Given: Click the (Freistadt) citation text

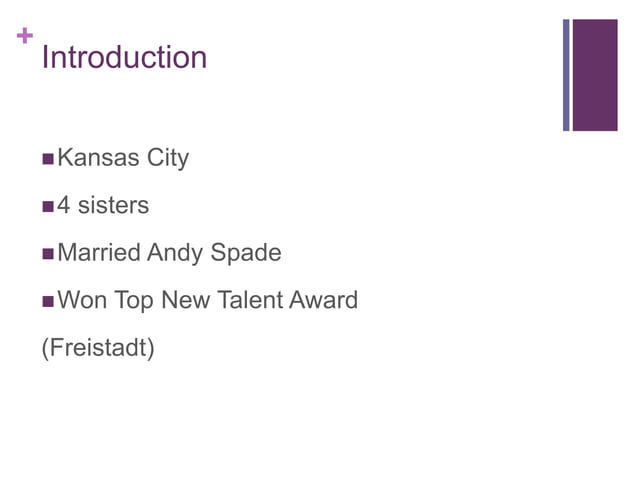Looking at the screenshot, I should (x=97, y=349).
